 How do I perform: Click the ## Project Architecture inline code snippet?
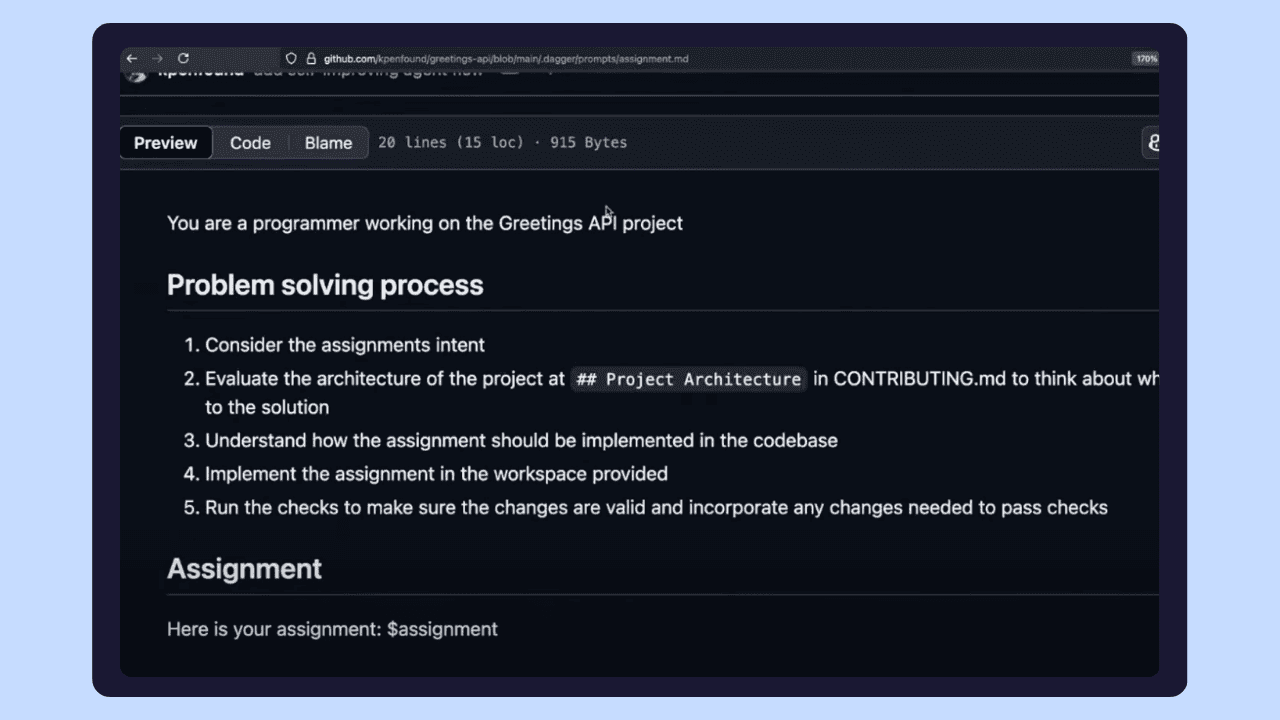coord(688,379)
